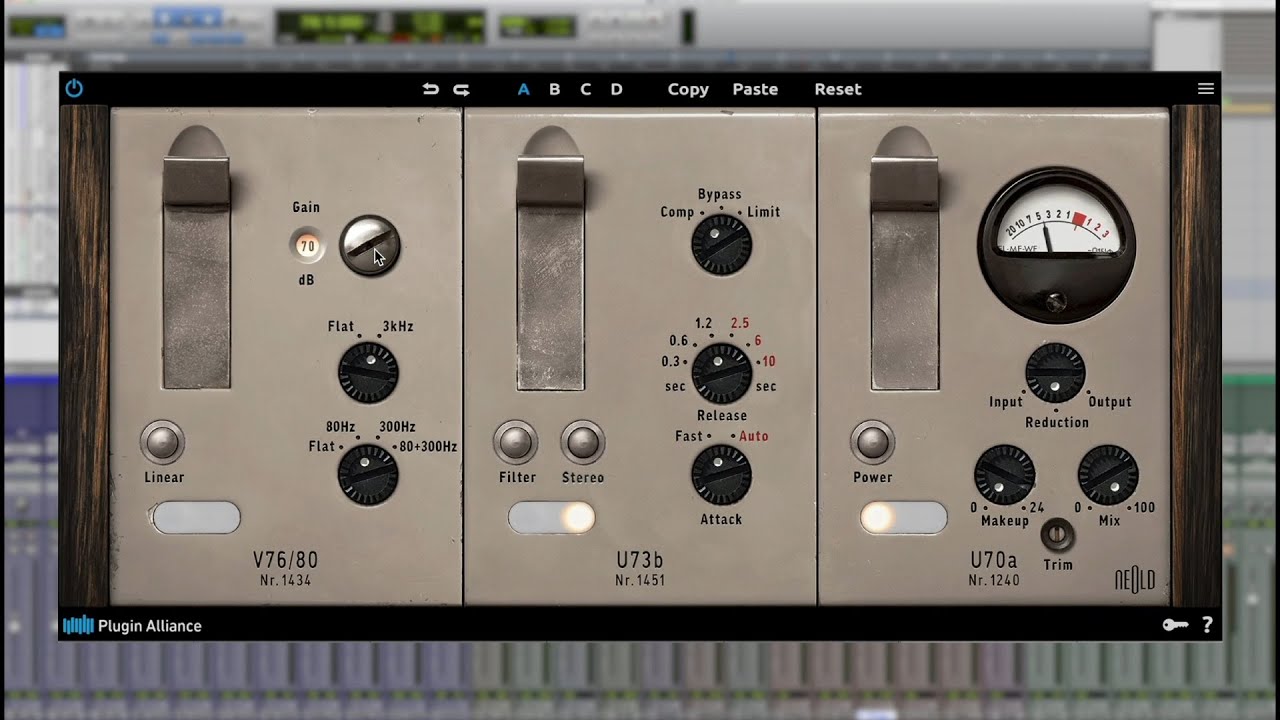Viewport: 1280px width, 720px height.
Task: Click the Release time knob
Action: click(x=721, y=372)
